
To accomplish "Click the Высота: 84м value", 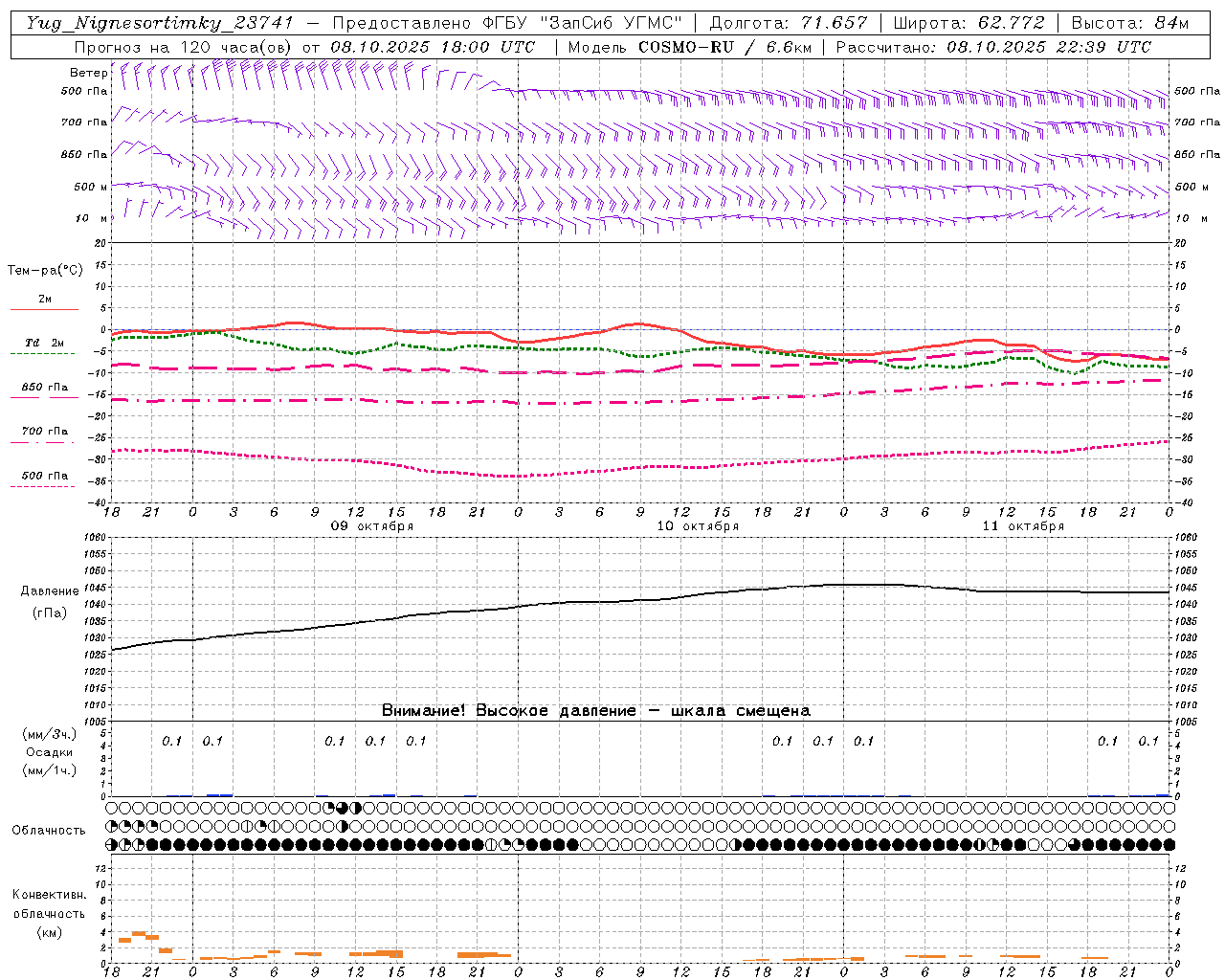I will click(x=1129, y=23).
